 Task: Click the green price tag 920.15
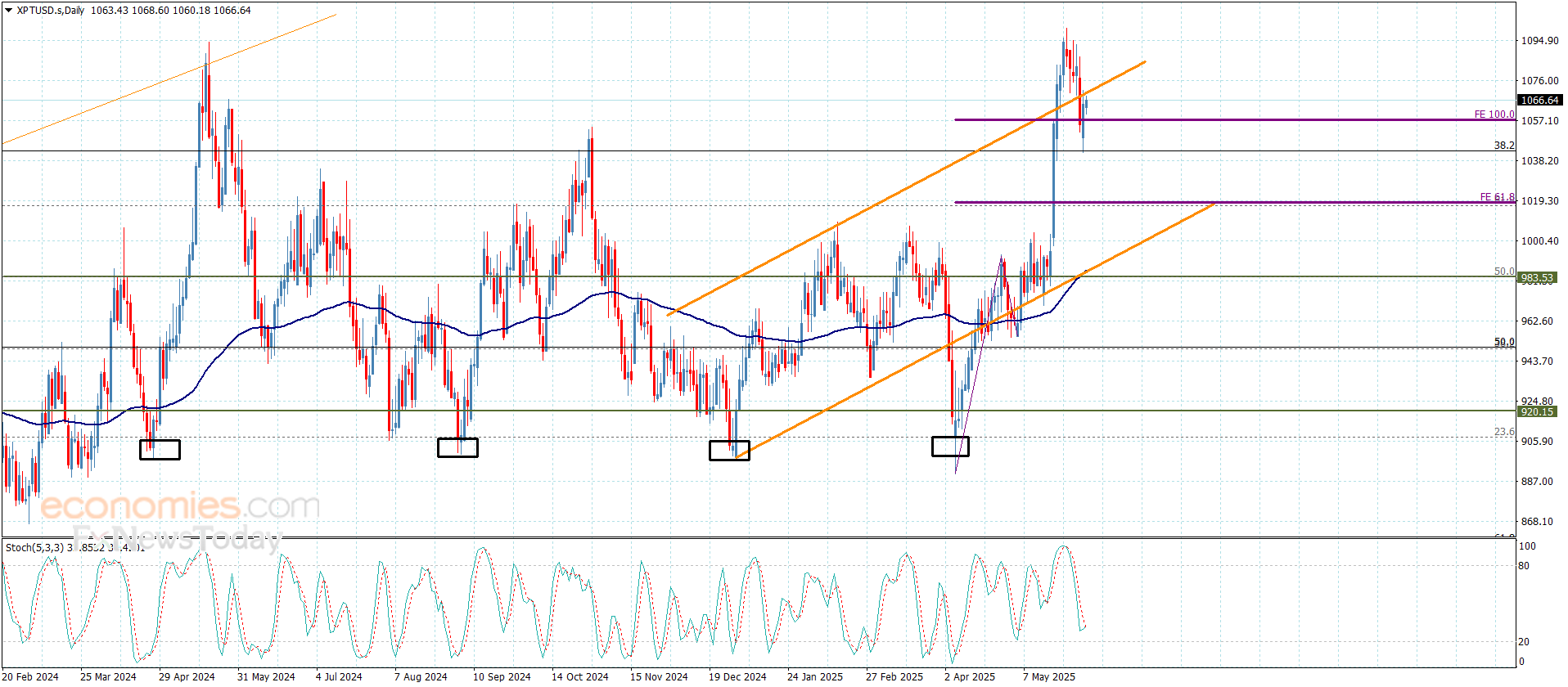pos(1538,412)
